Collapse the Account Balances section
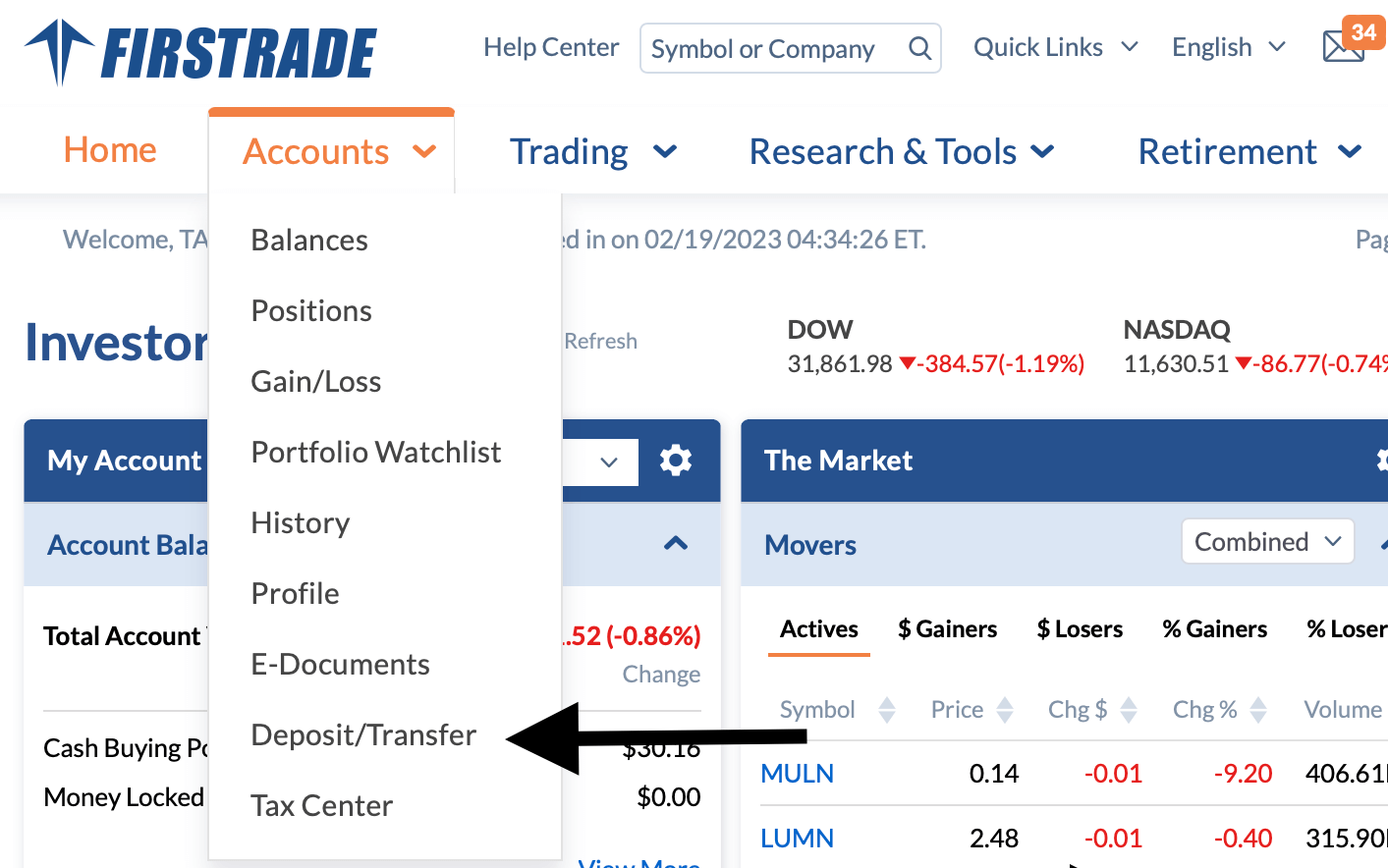The width and height of the screenshot is (1388, 868). [676, 544]
